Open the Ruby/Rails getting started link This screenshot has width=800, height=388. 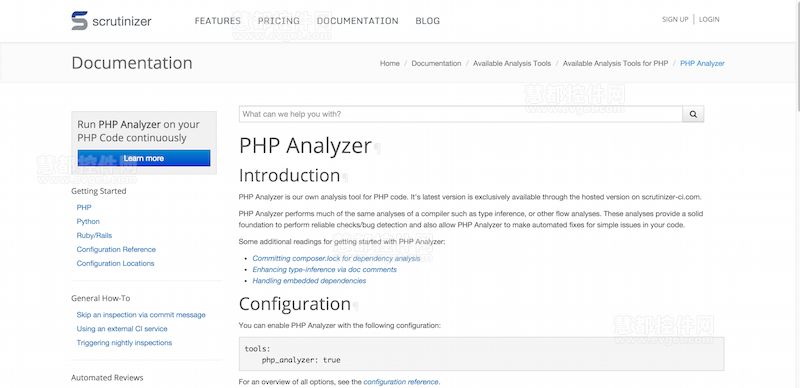[94, 235]
